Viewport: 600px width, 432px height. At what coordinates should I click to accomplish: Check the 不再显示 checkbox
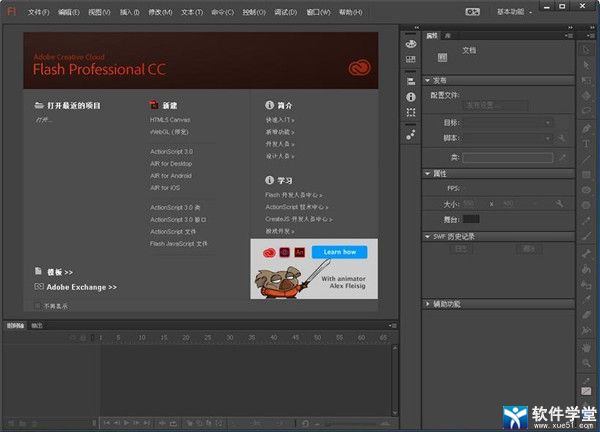coord(38,306)
